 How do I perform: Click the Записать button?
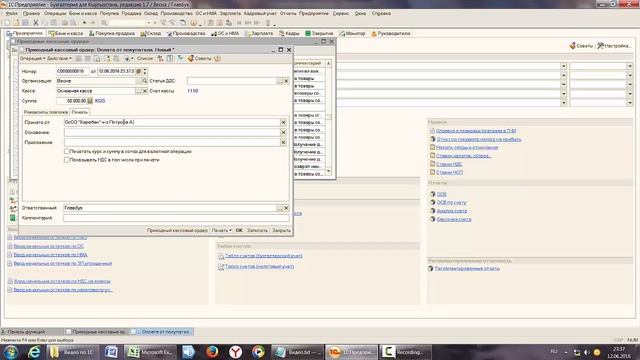click(257, 230)
